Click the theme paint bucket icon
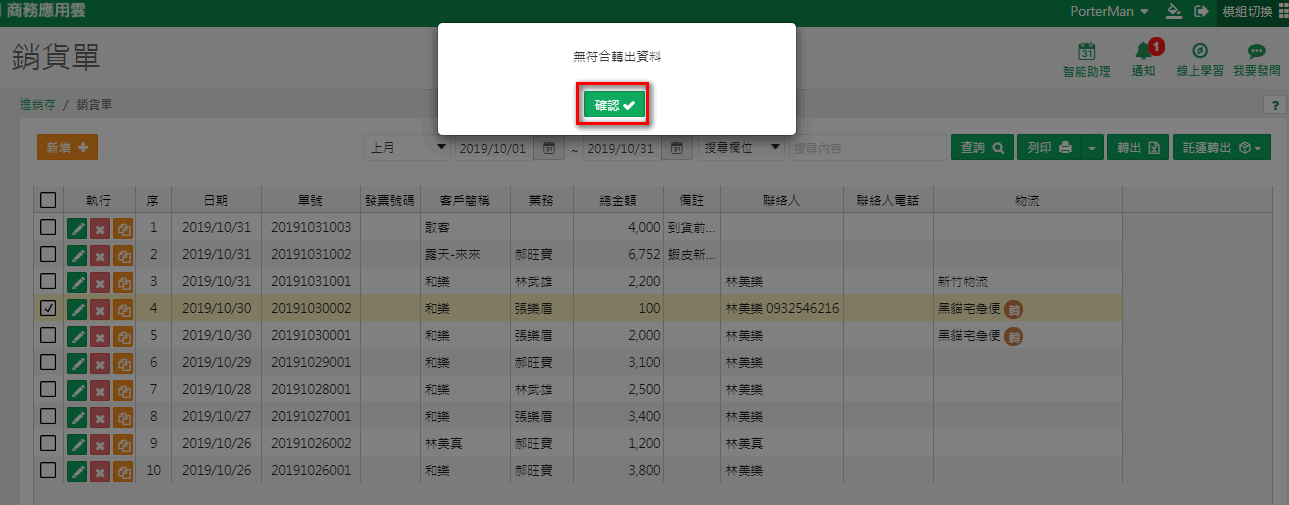Image resolution: width=1289 pixels, height=505 pixels. (1175, 11)
